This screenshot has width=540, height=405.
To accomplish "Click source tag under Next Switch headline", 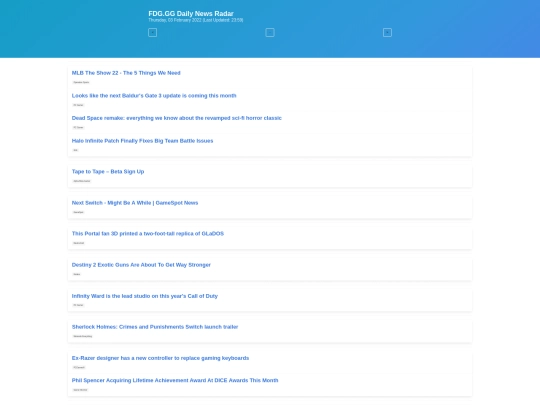I will [x=79, y=212].
